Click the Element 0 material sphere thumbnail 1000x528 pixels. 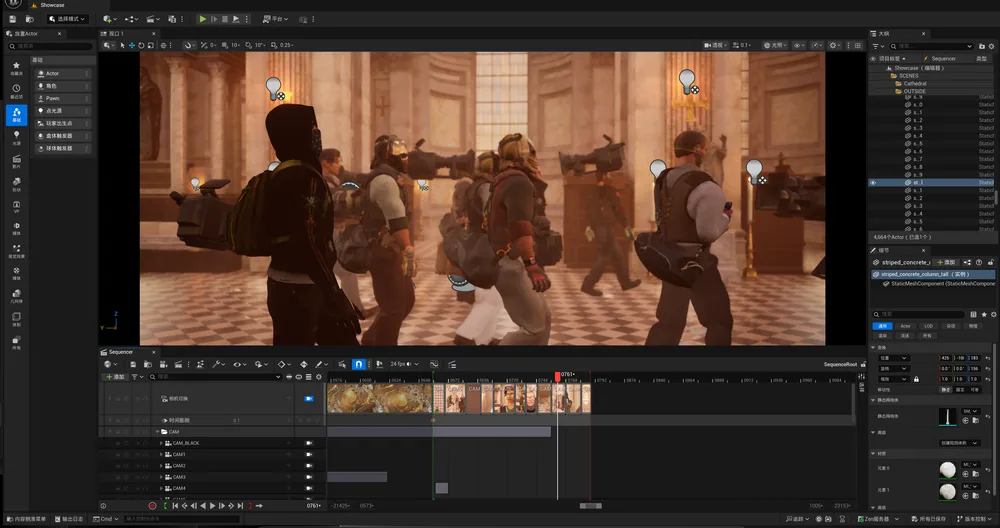948,469
